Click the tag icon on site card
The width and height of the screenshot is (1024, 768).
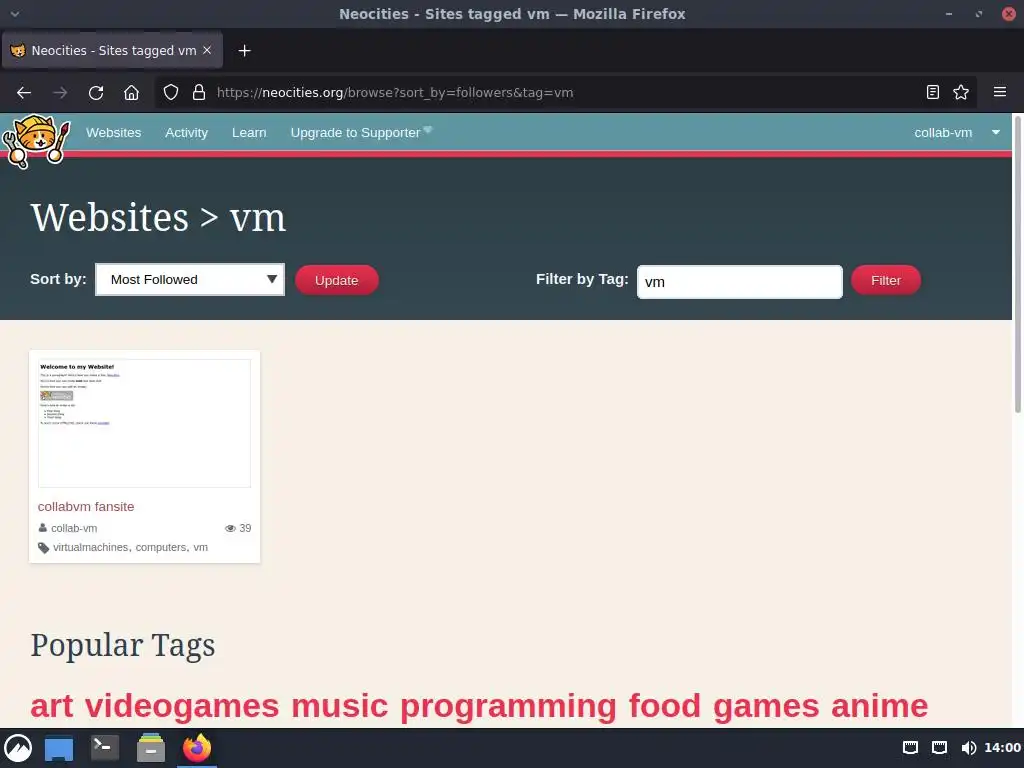43,548
